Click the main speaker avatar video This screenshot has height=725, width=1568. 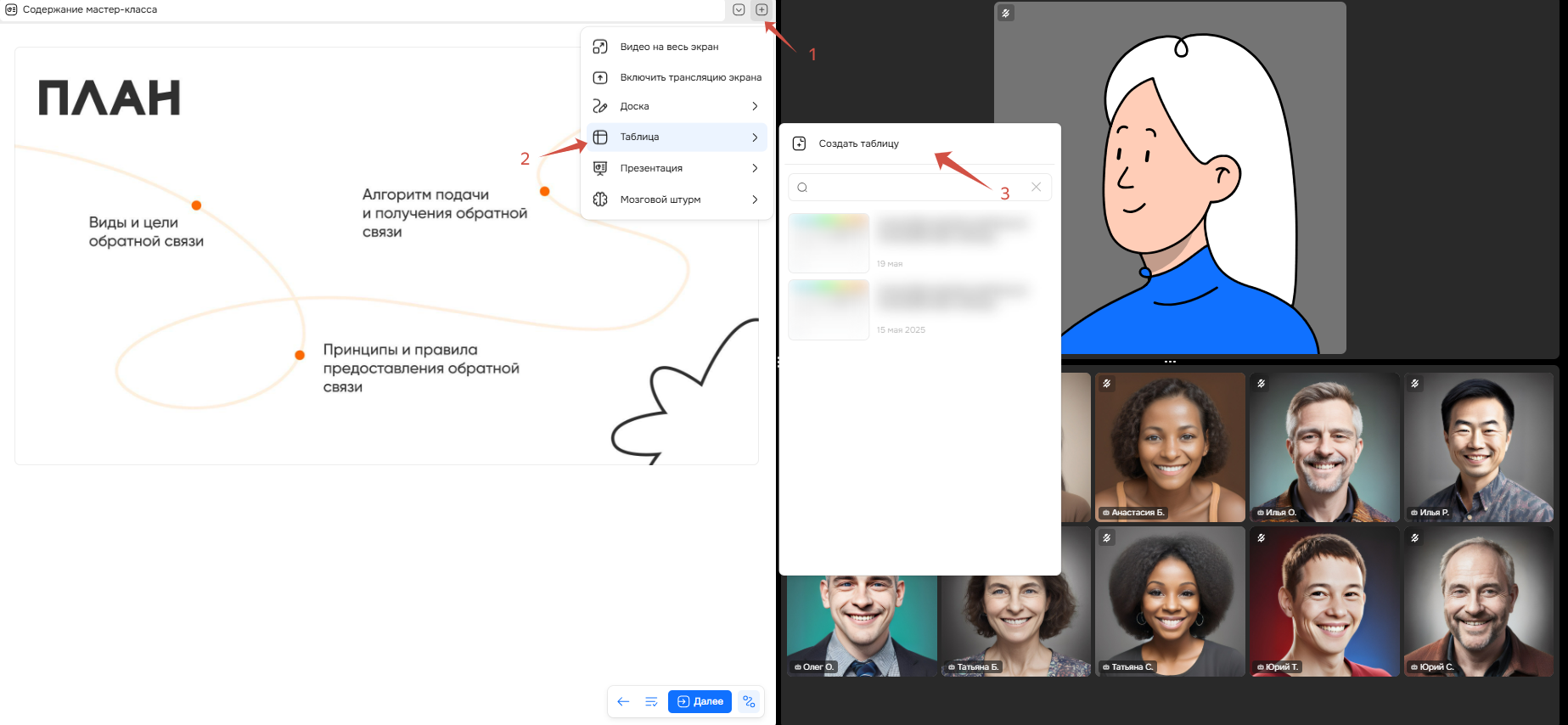(x=1170, y=177)
